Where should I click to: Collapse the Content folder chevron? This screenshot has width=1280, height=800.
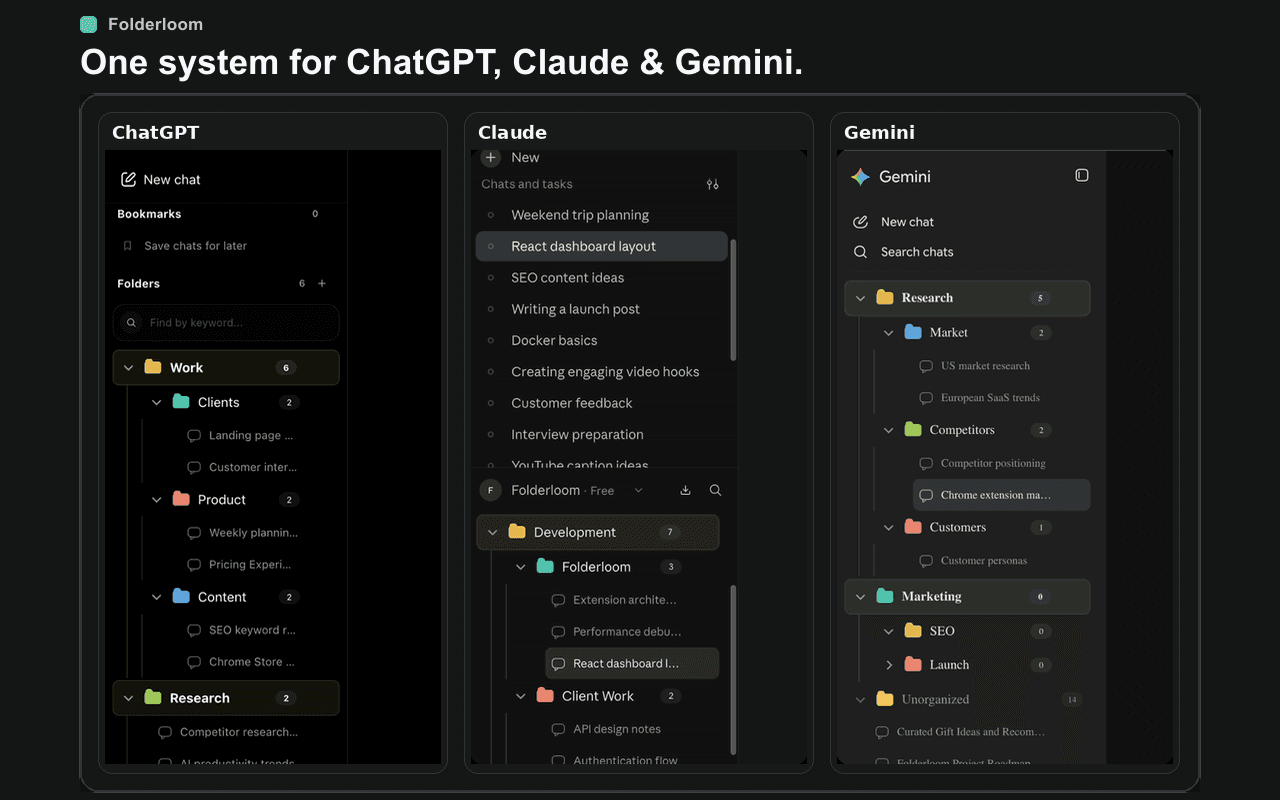pos(156,597)
